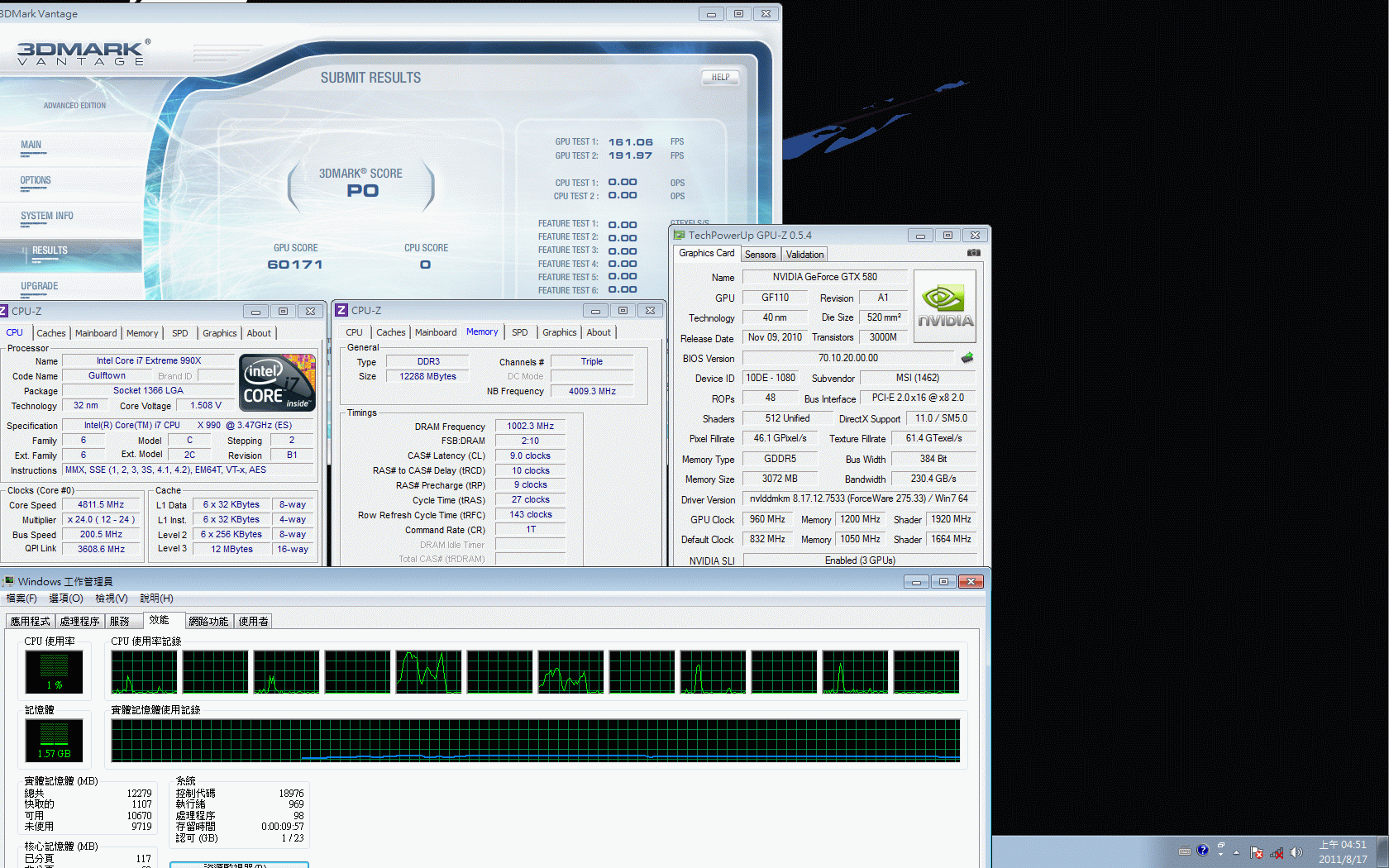
Task: Open Validation tab in GPU-Z
Action: pyautogui.click(x=804, y=255)
